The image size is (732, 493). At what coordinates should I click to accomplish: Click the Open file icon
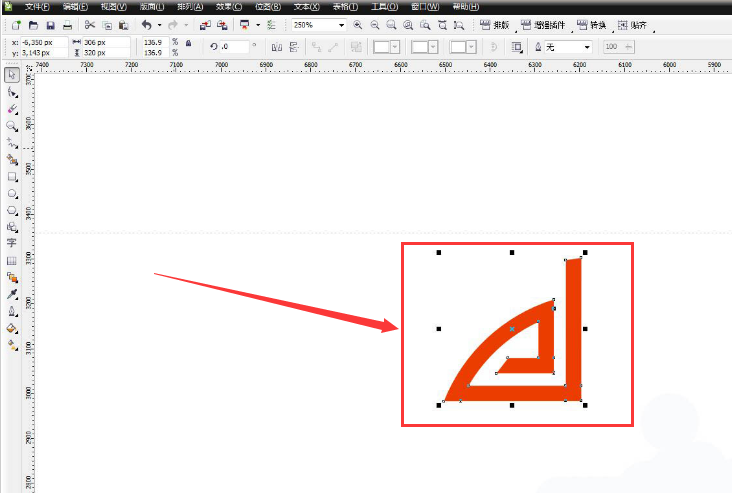tap(33, 25)
